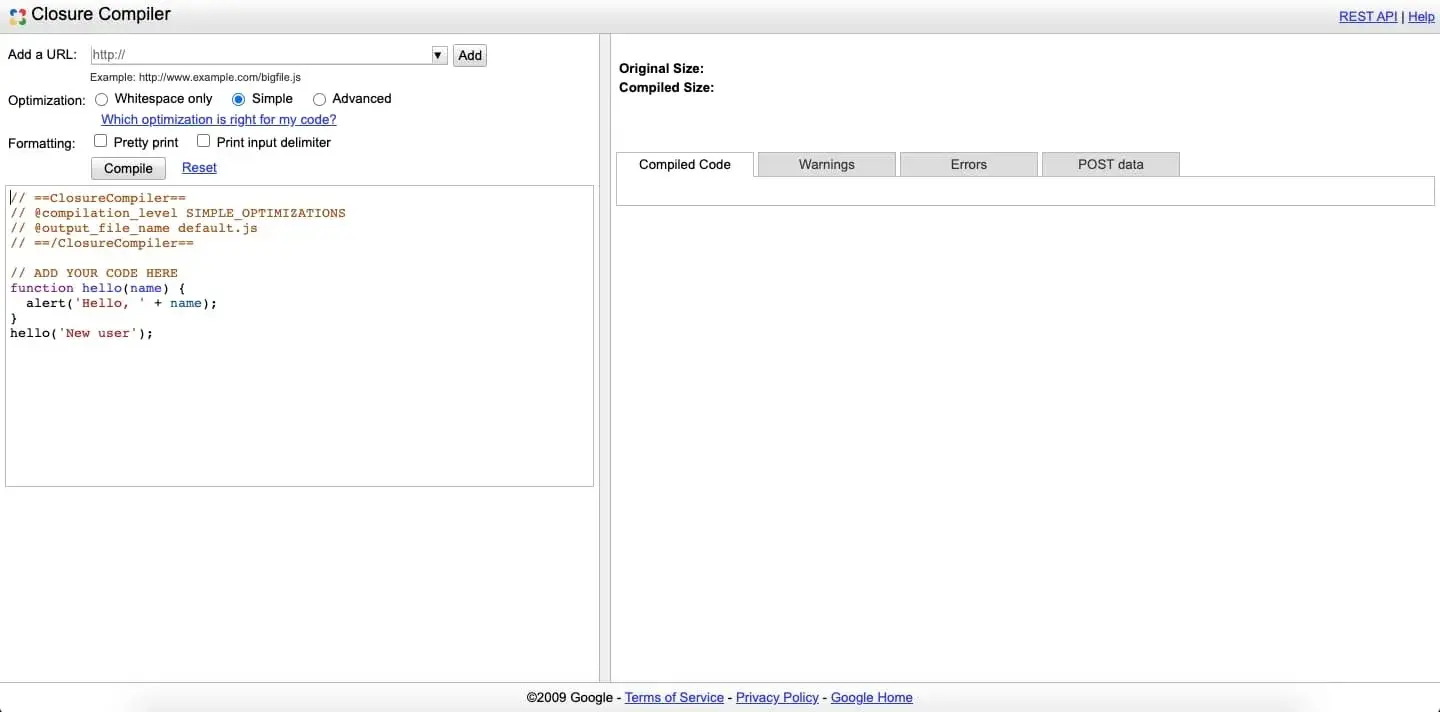Click the Closure Compiler logo icon
The height and width of the screenshot is (712, 1440).
coord(17,16)
